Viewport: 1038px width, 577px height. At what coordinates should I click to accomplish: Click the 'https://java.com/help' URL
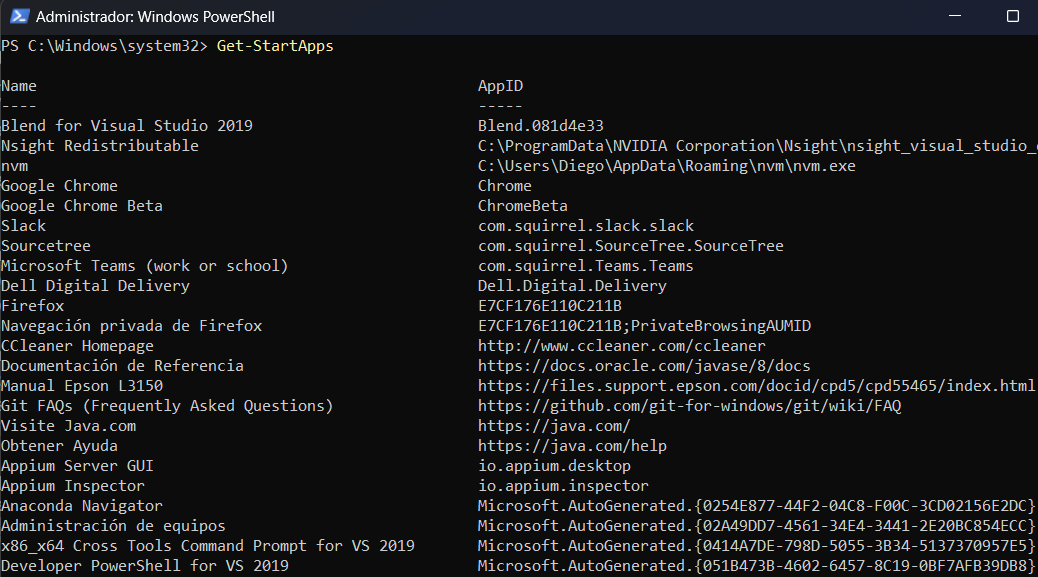573,445
